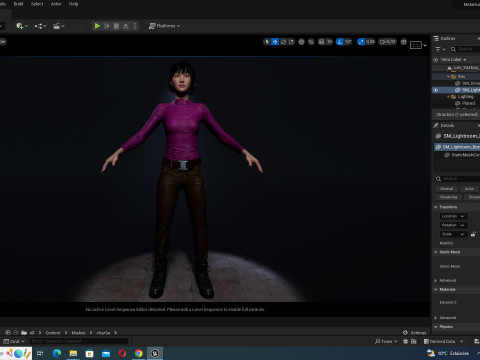Toggle the Scale lock icon
The height and width of the screenshot is (360, 480).
473,234
